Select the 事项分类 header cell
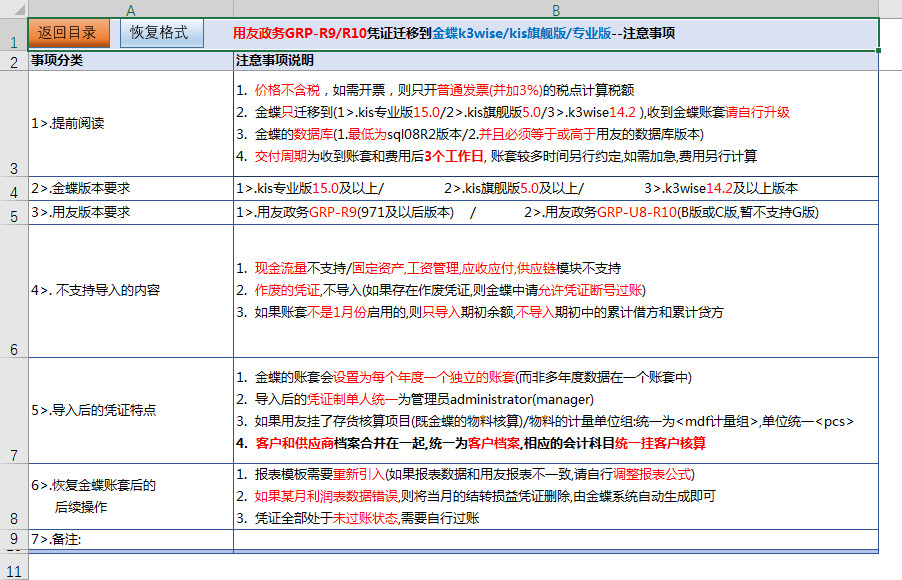 coord(131,61)
